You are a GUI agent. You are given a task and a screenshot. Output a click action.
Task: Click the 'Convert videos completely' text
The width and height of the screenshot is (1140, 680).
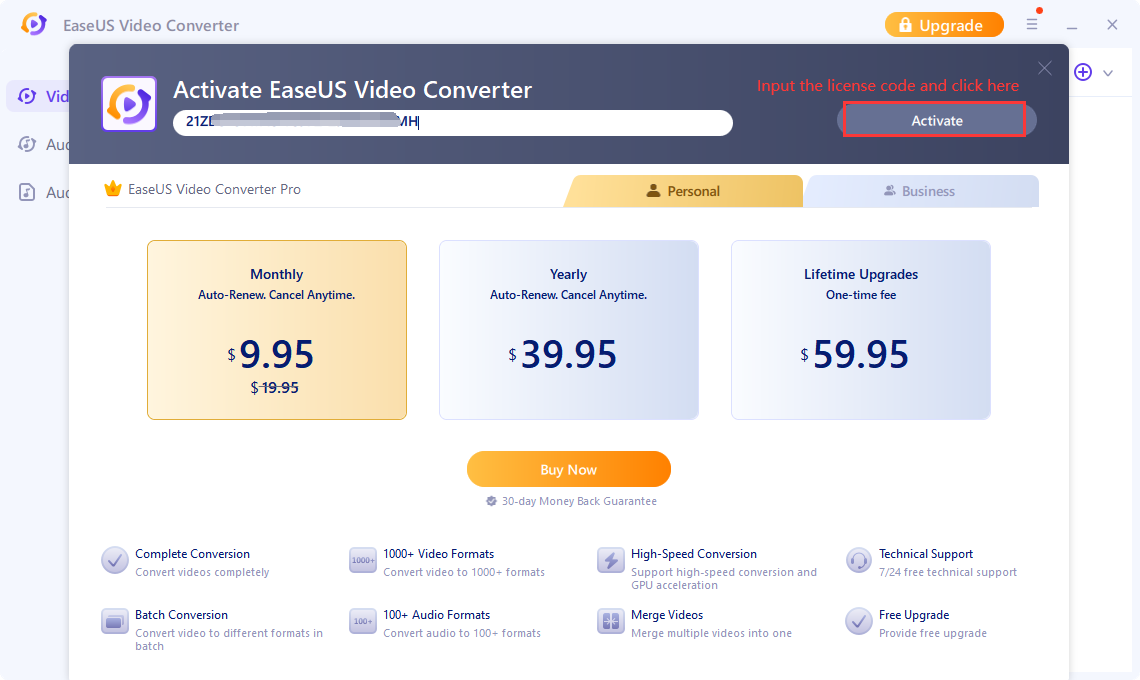point(202,572)
